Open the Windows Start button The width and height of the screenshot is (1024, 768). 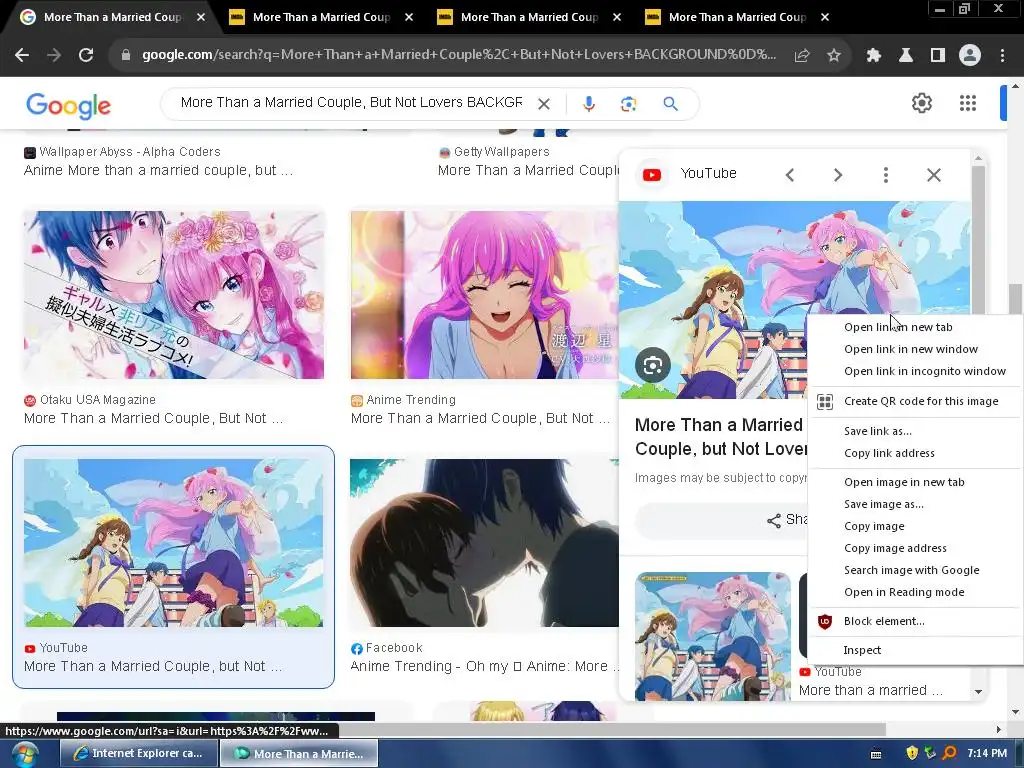(24, 754)
